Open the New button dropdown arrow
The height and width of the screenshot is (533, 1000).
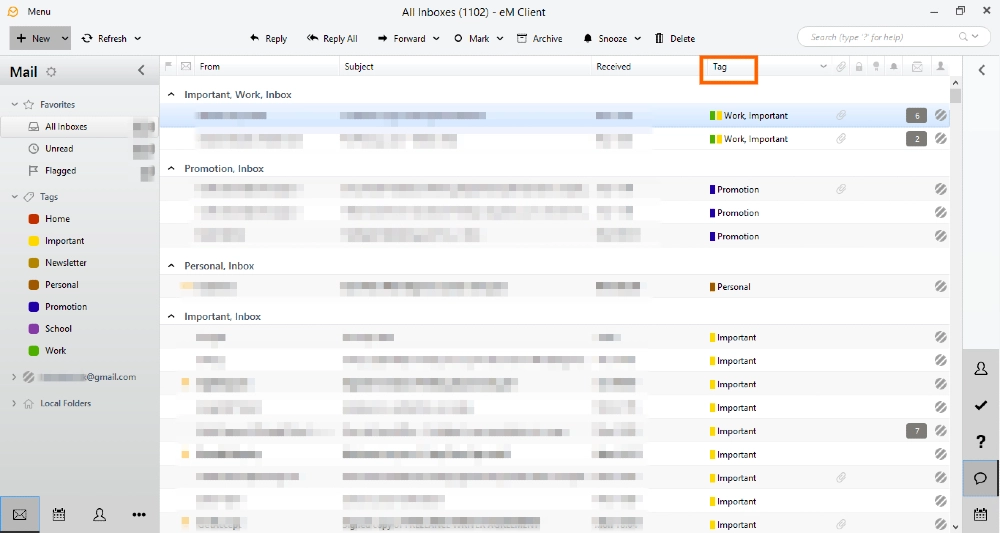point(64,38)
